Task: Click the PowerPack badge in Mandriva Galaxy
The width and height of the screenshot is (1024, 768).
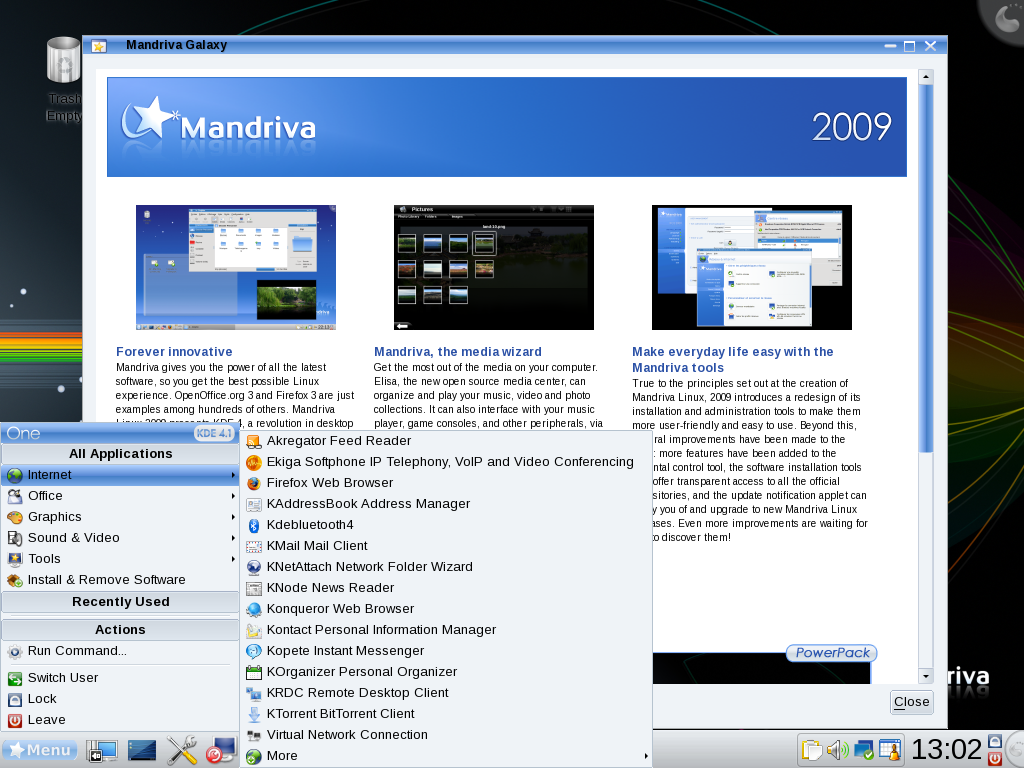Action: [831, 653]
